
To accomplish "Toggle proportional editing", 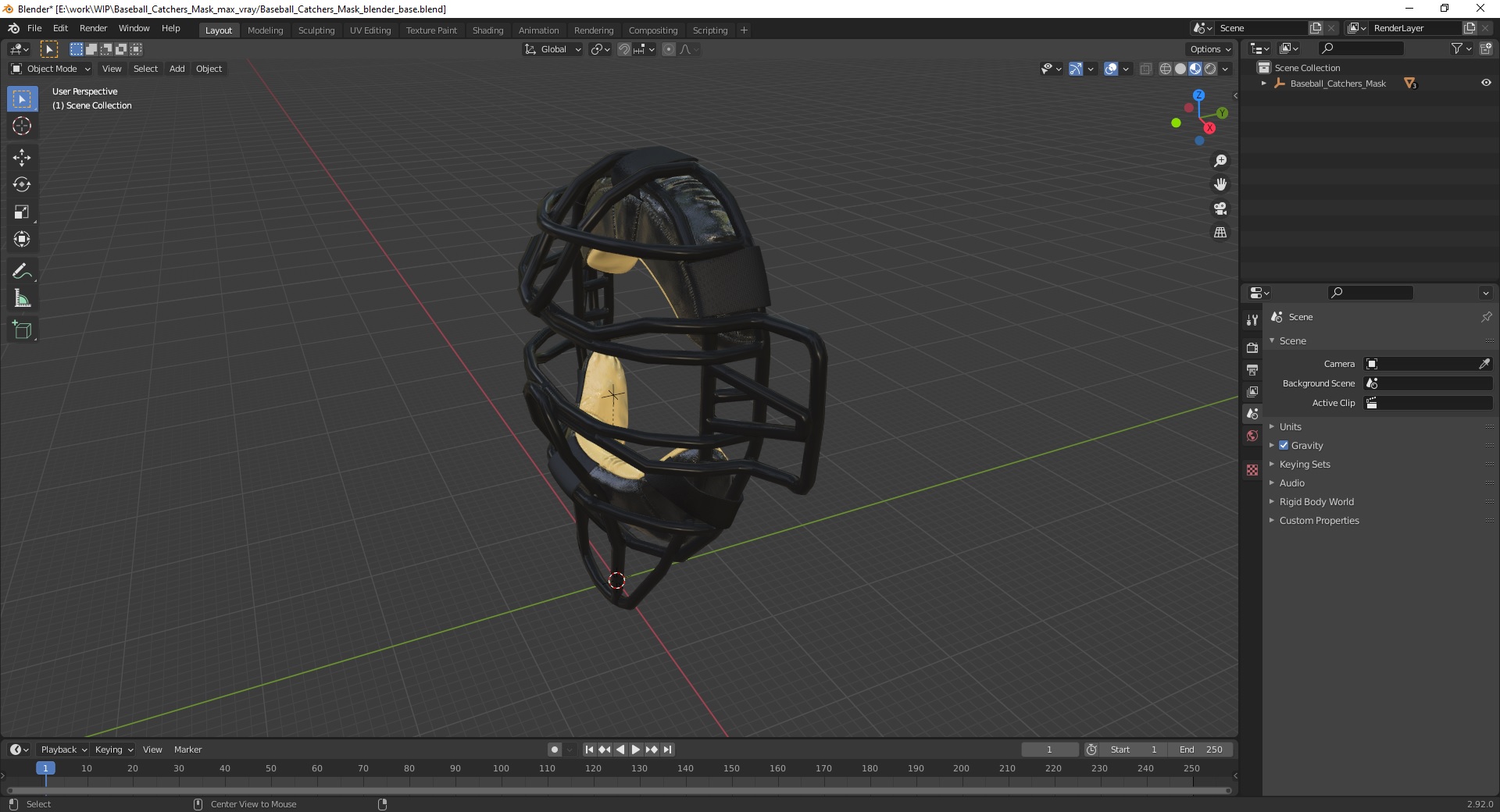I will [668, 49].
